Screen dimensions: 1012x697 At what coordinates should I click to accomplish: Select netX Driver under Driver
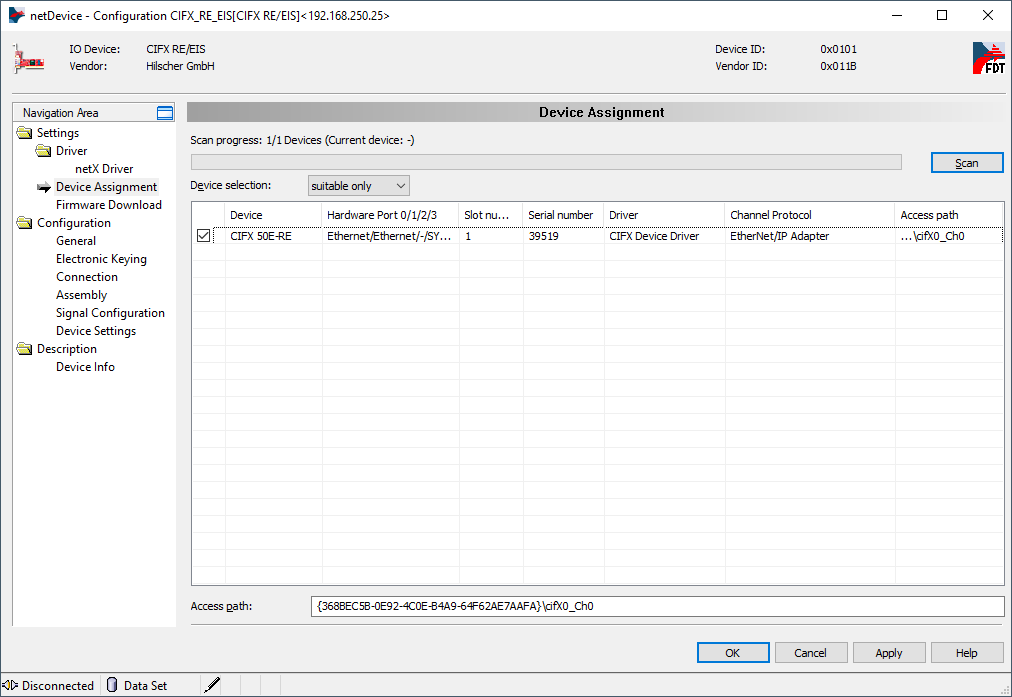[x=104, y=169]
